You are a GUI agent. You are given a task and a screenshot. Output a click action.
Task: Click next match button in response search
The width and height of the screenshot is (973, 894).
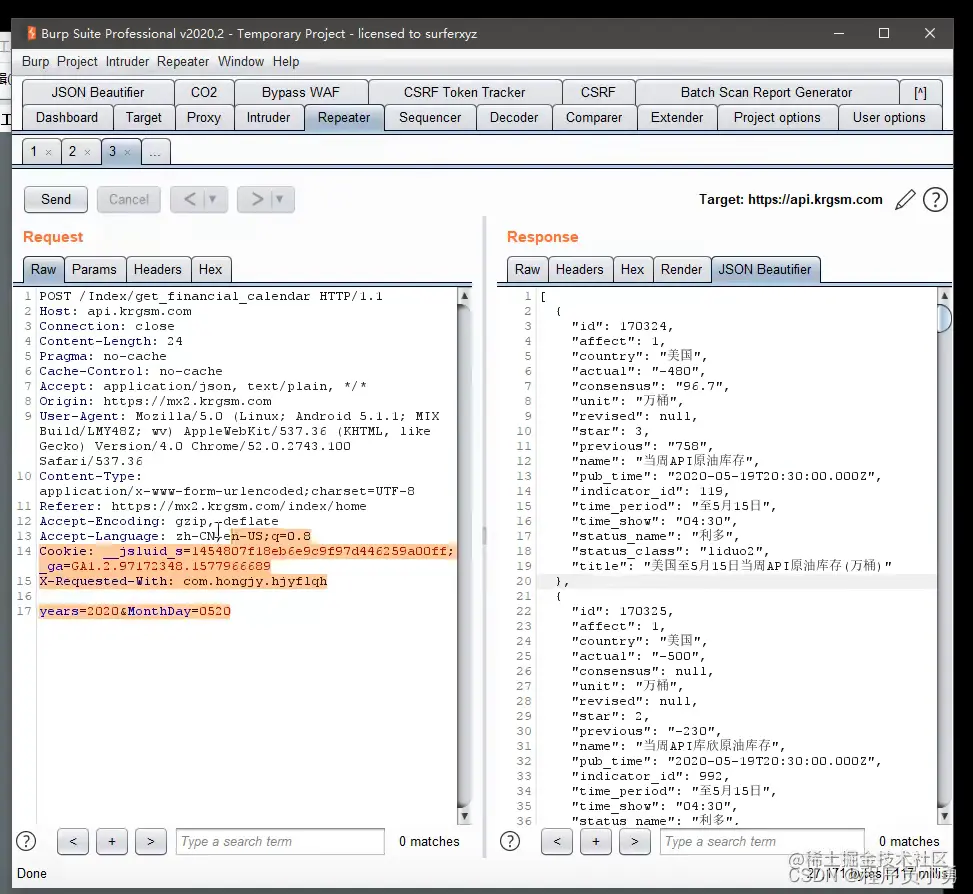pos(634,841)
